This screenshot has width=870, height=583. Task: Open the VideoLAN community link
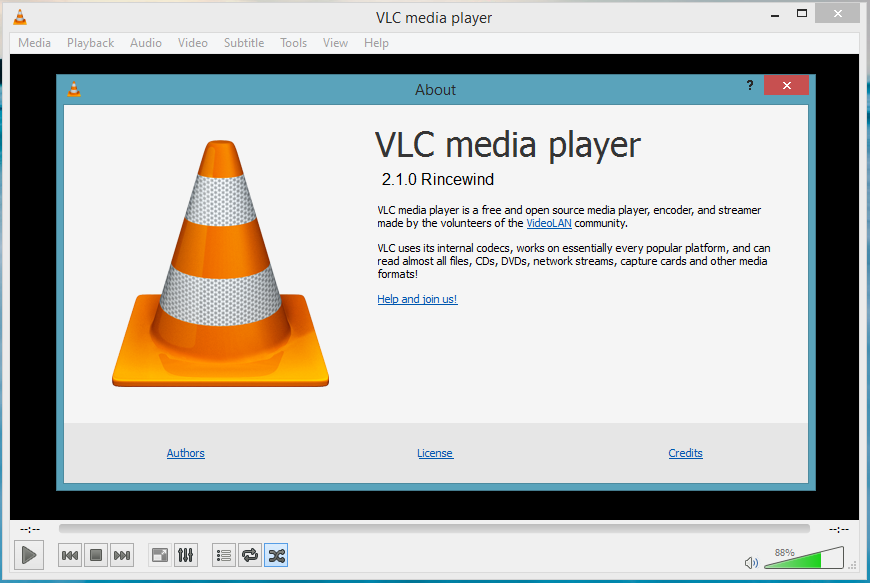click(548, 223)
